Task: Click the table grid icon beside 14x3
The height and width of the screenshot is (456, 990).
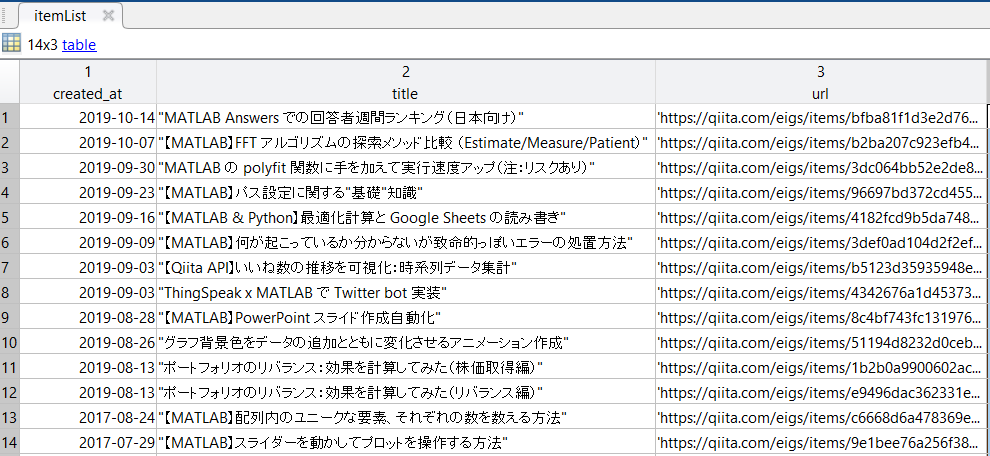Action: click(11, 44)
